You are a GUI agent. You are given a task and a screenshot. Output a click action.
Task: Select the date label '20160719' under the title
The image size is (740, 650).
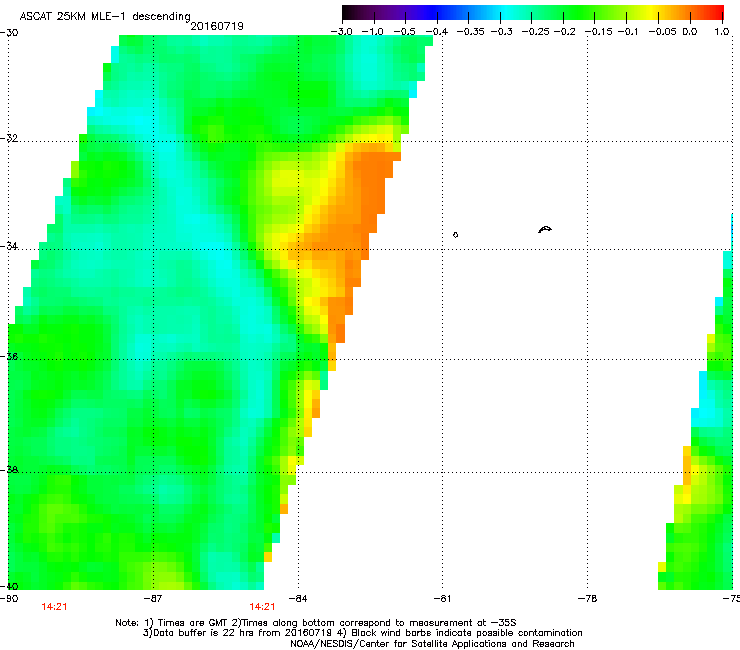click(x=217, y=26)
